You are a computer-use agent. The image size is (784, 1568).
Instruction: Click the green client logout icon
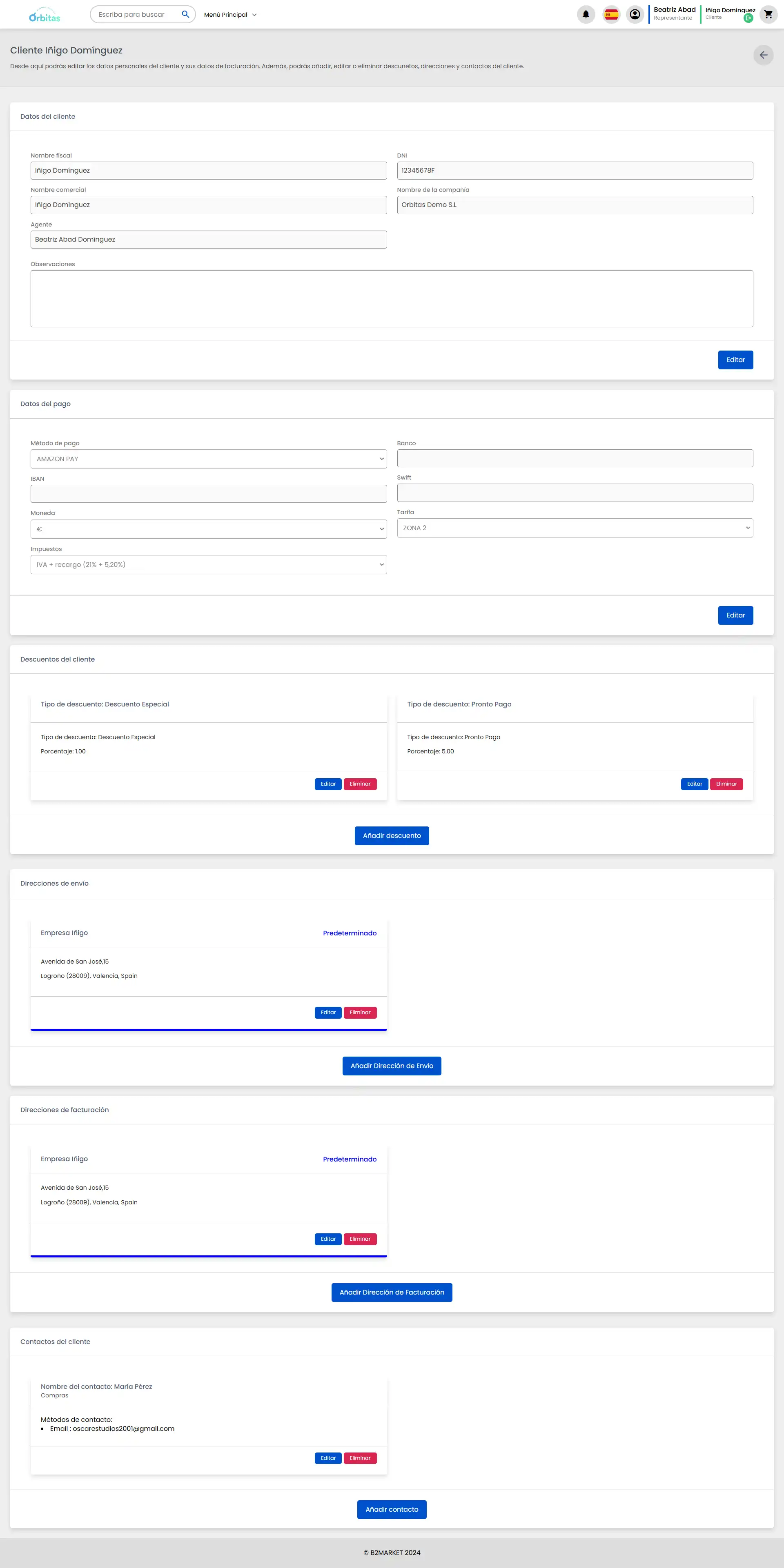point(748,18)
